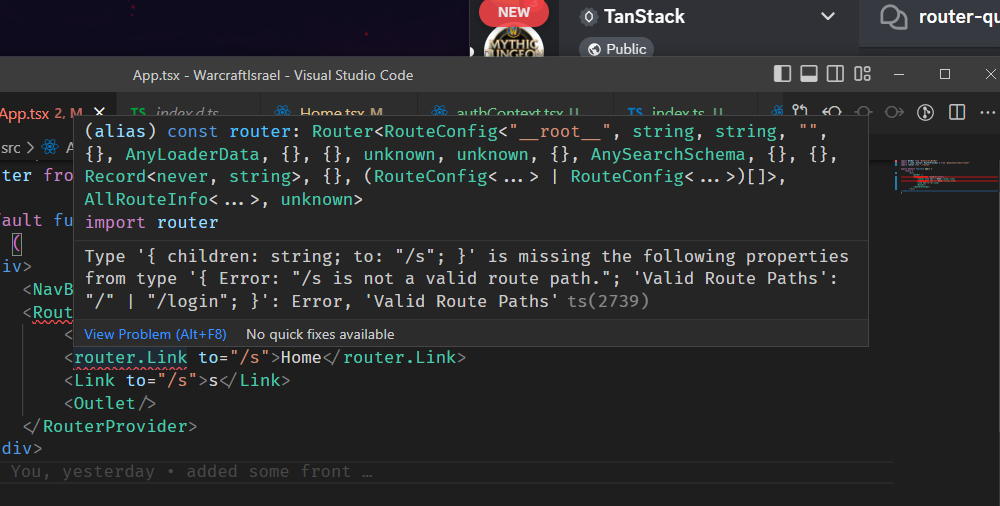
Task: Toggle secondary side bar layout icon
Action: pos(835,74)
